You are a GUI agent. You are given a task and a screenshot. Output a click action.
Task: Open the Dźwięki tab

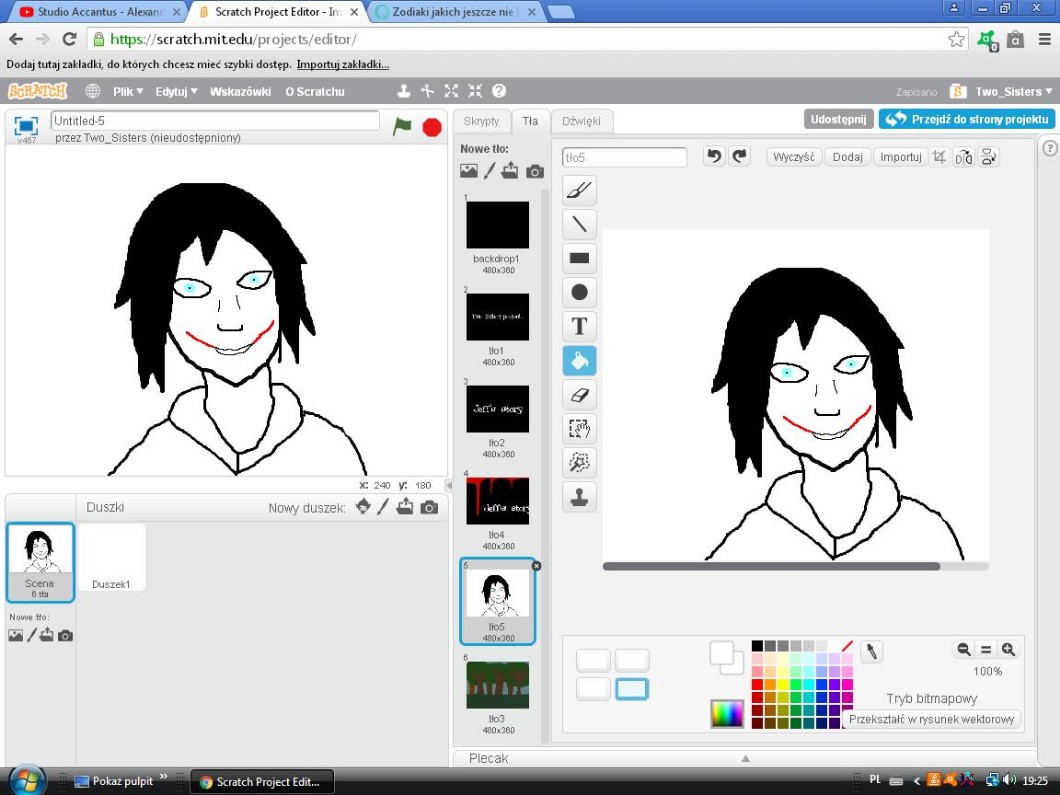point(581,121)
